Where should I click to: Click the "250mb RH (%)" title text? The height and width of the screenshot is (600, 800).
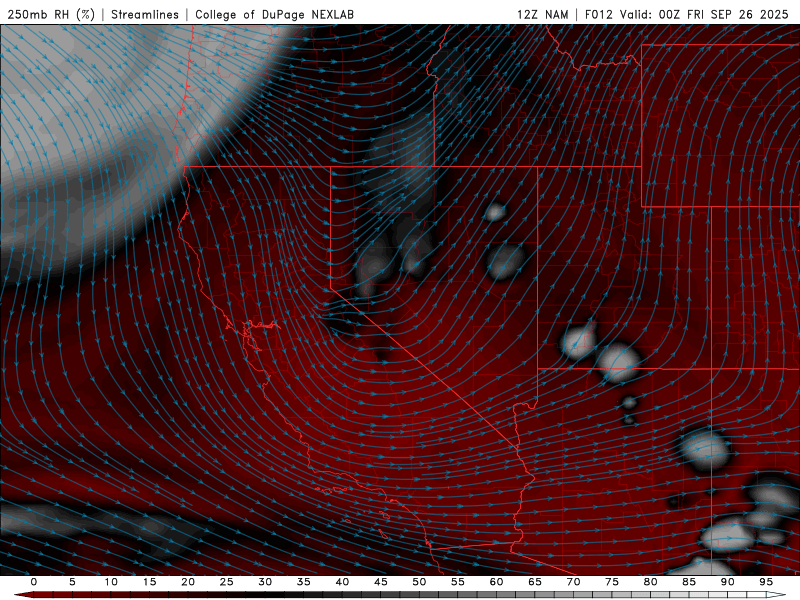click(x=51, y=14)
